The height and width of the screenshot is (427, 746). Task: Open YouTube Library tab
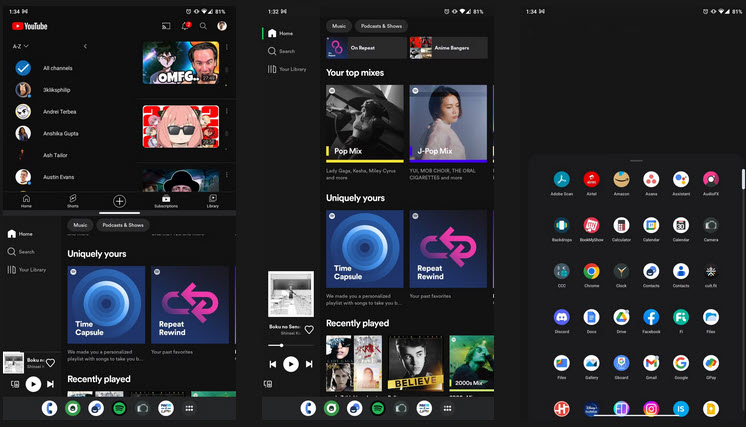213,201
